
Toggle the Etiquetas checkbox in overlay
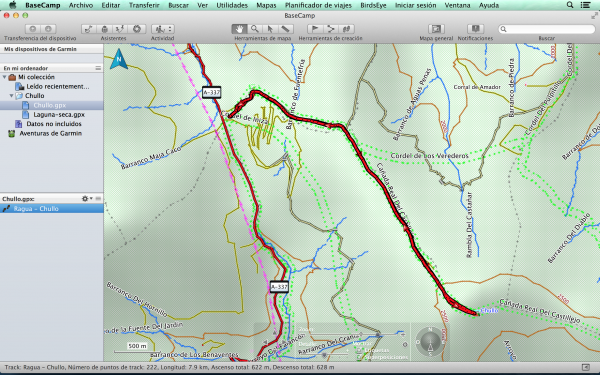coord(359,350)
